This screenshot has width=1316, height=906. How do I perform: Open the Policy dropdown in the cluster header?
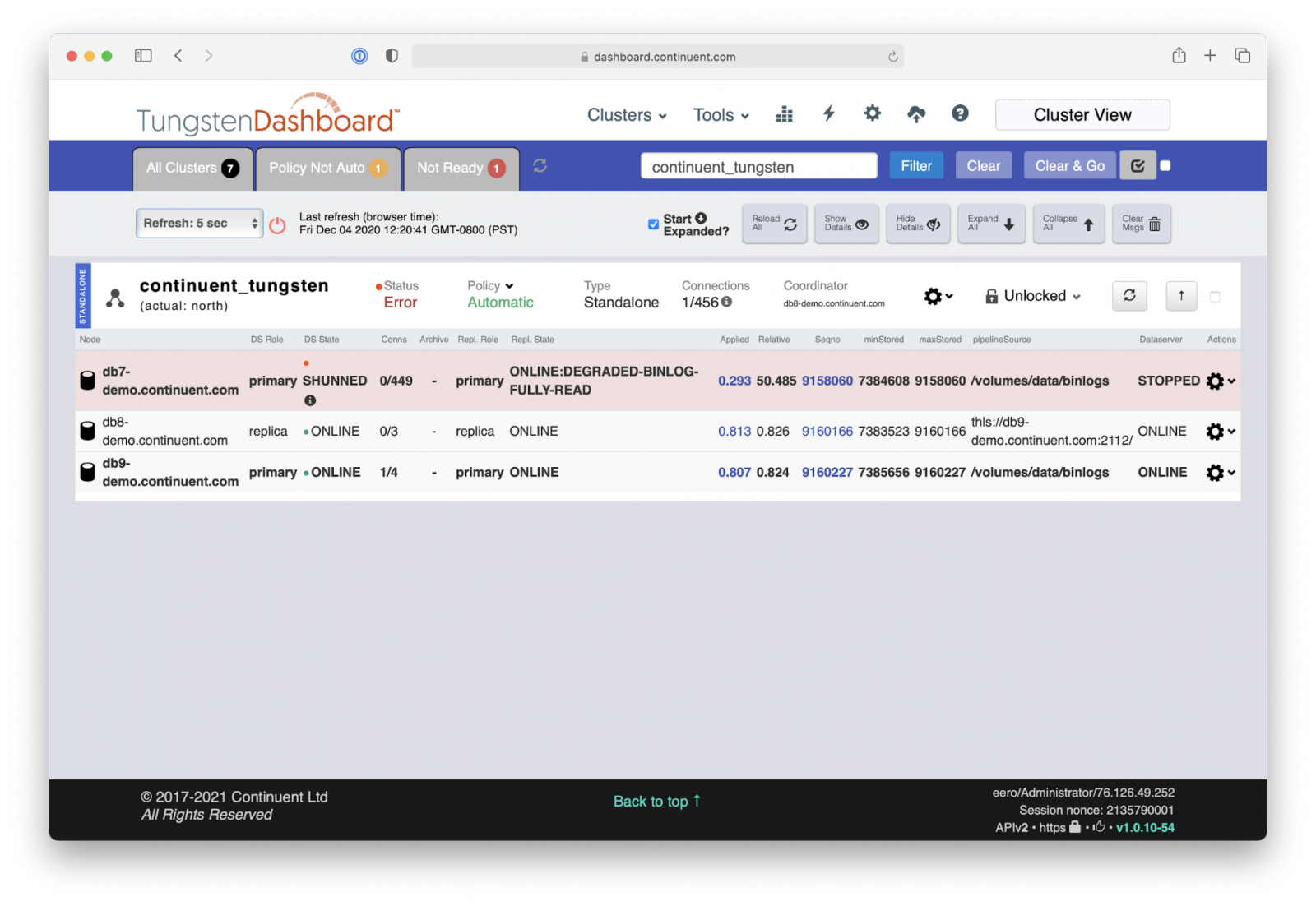point(490,285)
